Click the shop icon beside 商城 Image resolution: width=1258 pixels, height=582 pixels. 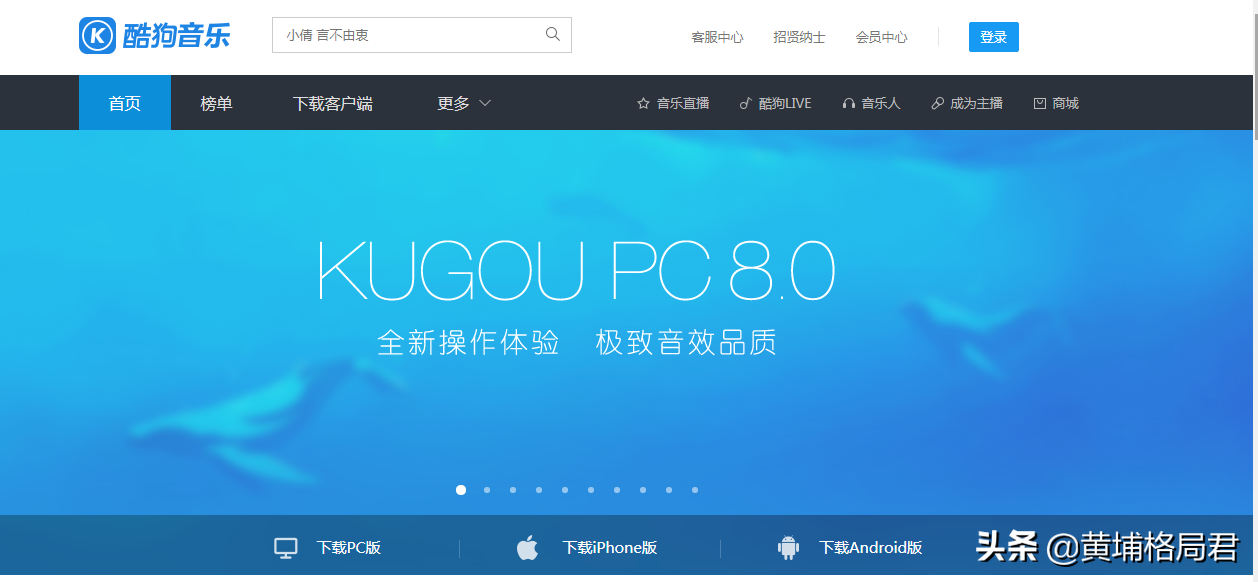(1040, 103)
